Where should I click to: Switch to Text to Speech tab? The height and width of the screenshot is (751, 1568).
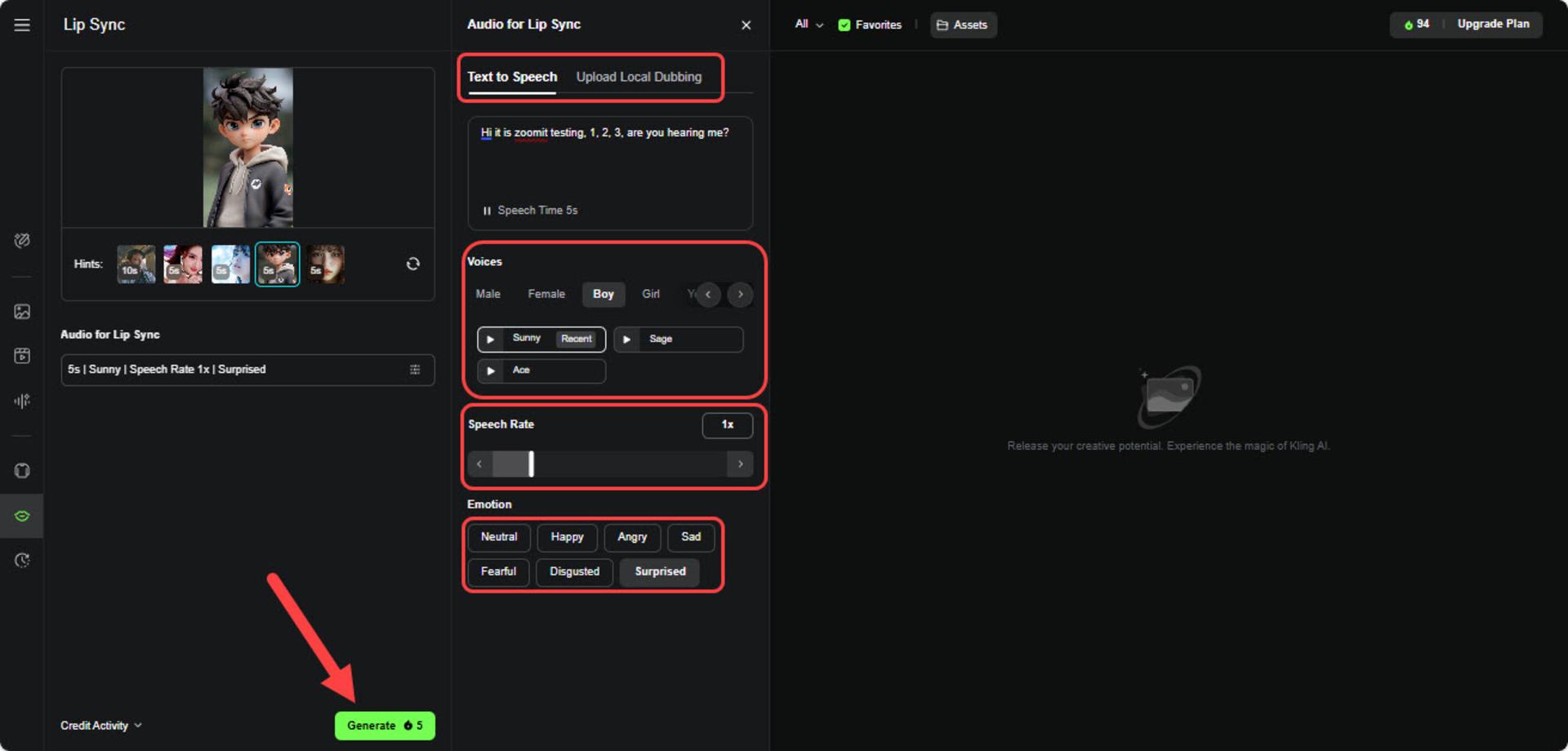click(512, 77)
